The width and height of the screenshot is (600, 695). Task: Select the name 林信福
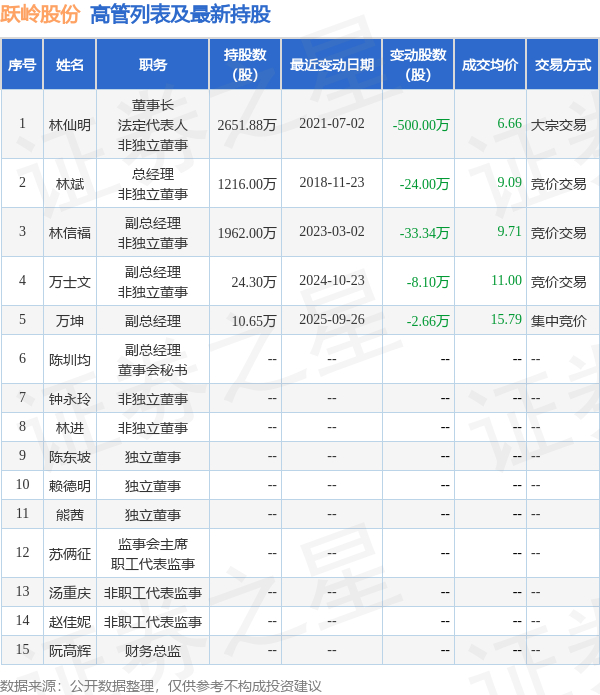coord(70,233)
